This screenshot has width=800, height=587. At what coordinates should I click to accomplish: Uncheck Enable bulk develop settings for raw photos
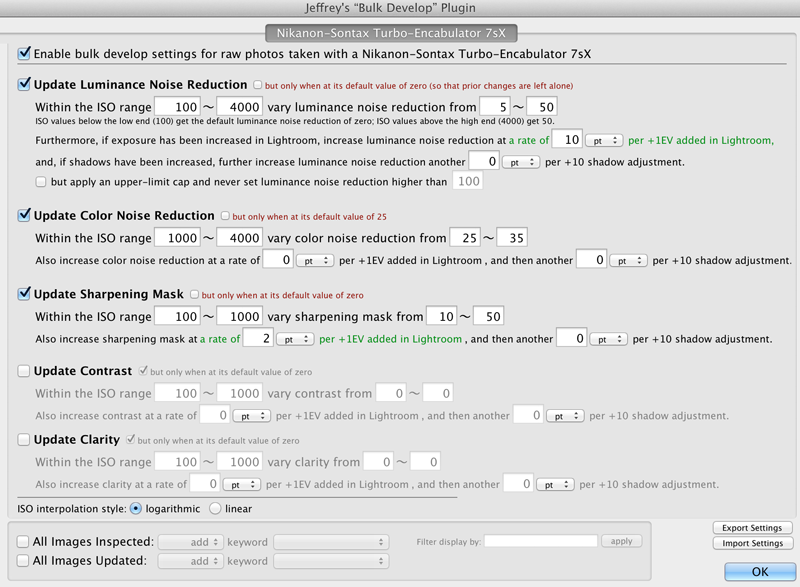[x=24, y=53]
